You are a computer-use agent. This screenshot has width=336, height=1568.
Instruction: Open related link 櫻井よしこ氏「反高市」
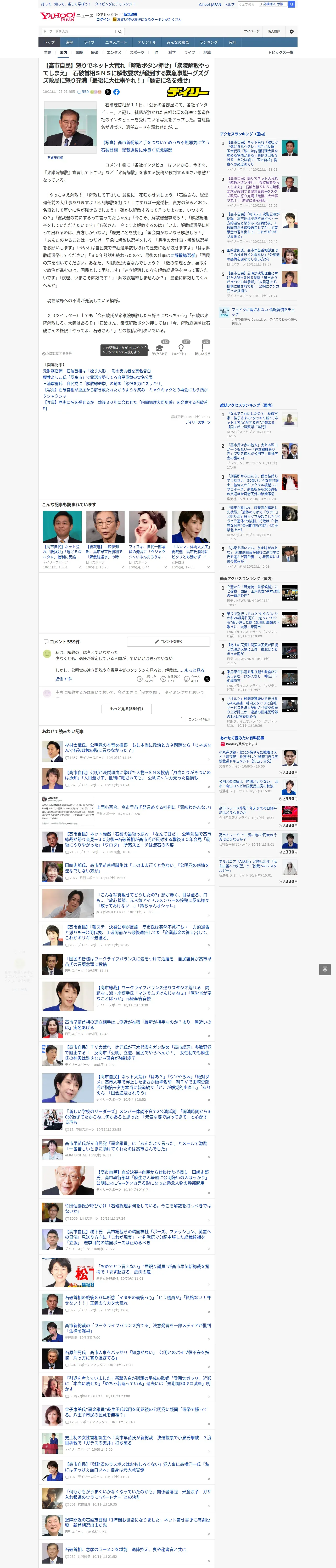click(98, 377)
